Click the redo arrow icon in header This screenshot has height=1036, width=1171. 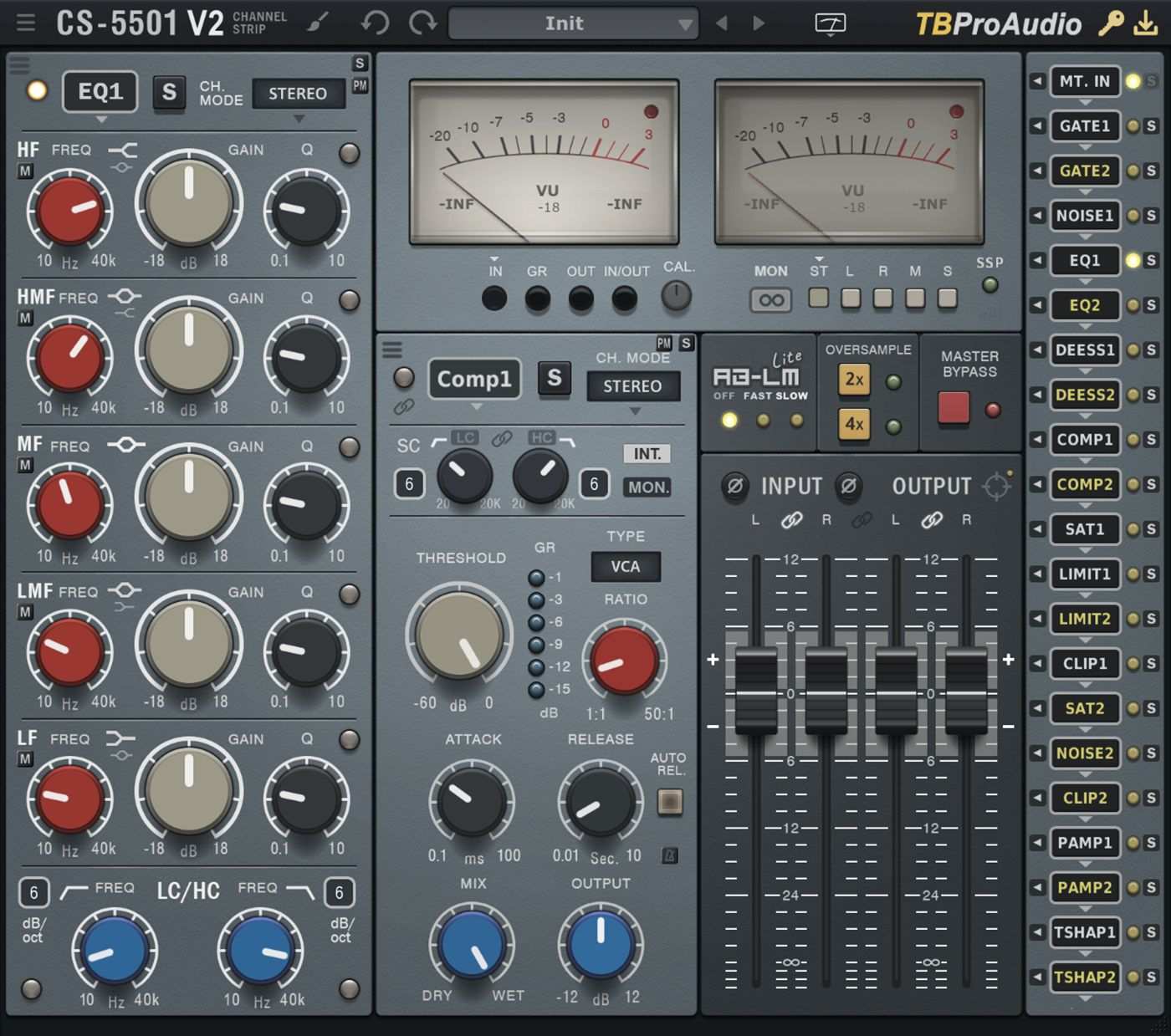[422, 23]
